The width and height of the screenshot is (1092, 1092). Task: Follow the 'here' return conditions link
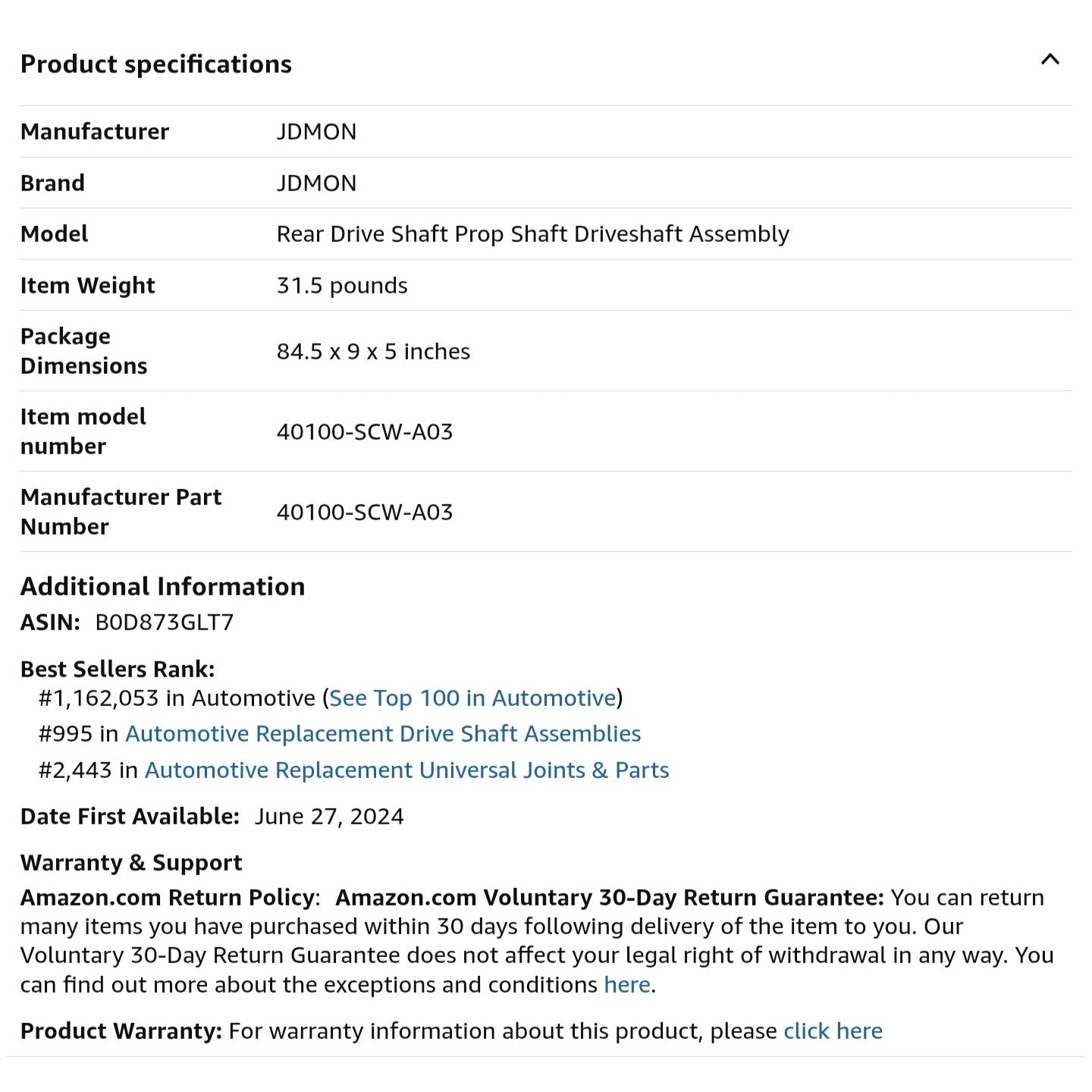tap(626, 984)
